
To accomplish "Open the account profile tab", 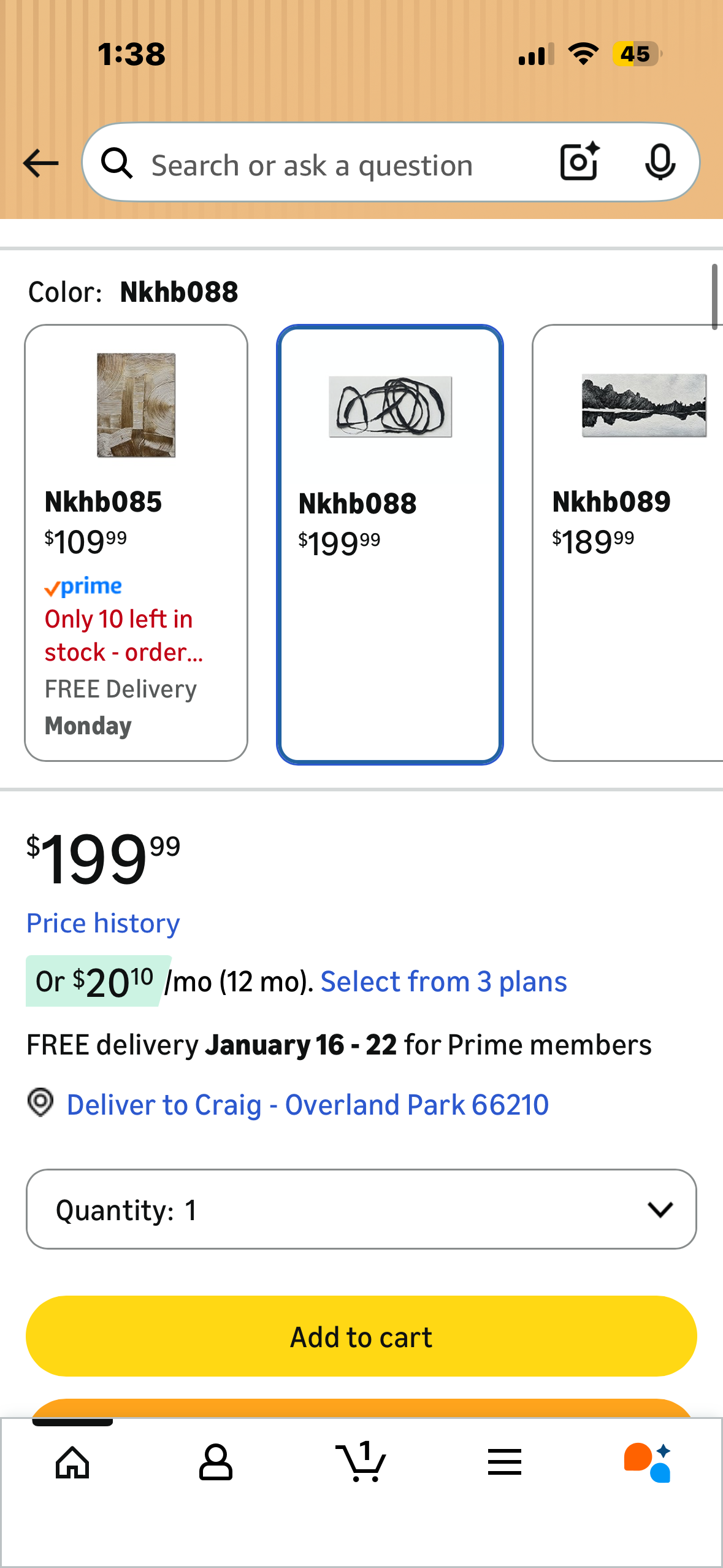I will coord(216,1462).
